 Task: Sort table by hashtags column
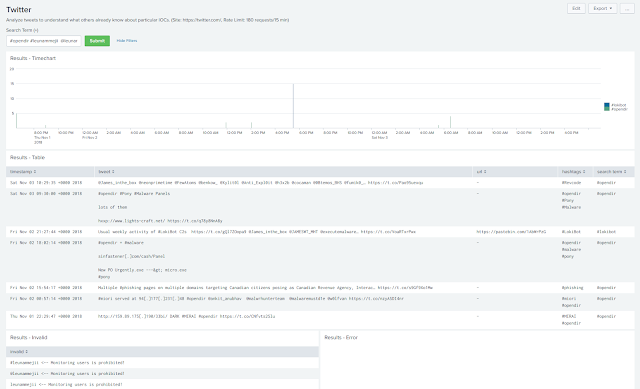coord(573,172)
